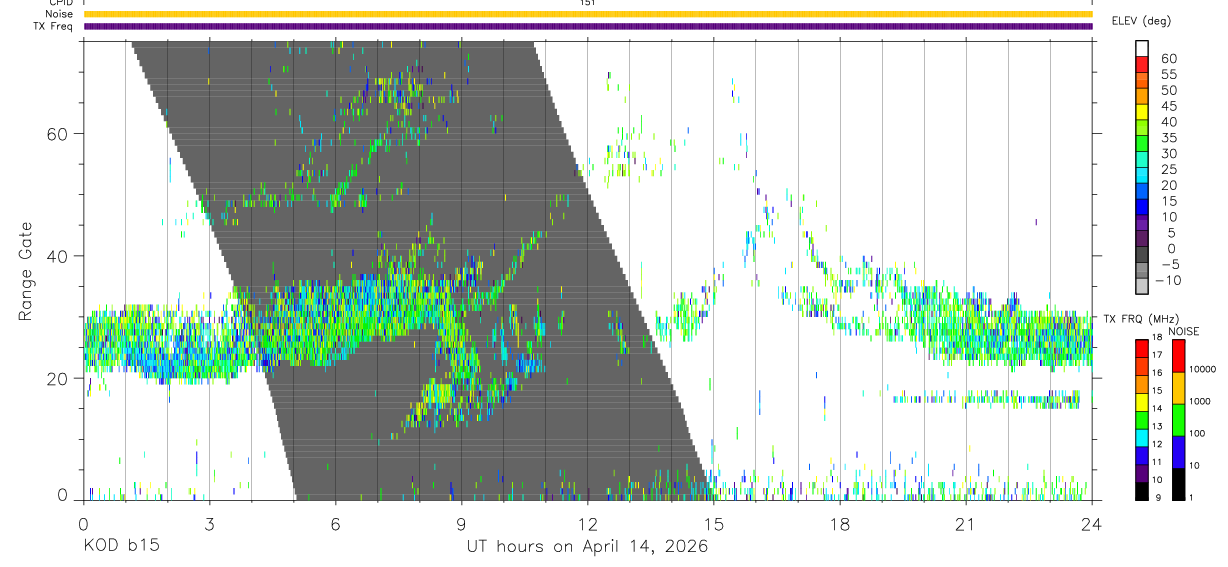Click the '30' label on the elevation colorbar
The height and width of the screenshot is (567, 1228).
[x=1168, y=153]
